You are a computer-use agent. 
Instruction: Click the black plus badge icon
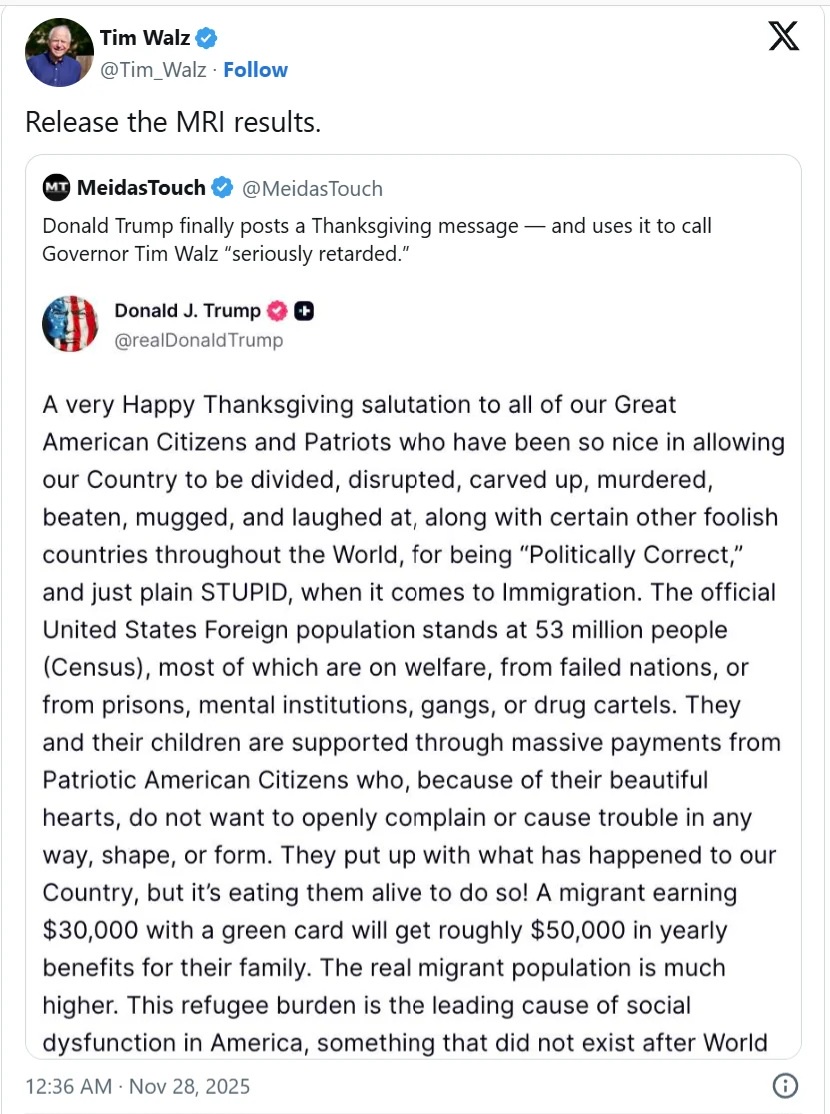pos(305,311)
